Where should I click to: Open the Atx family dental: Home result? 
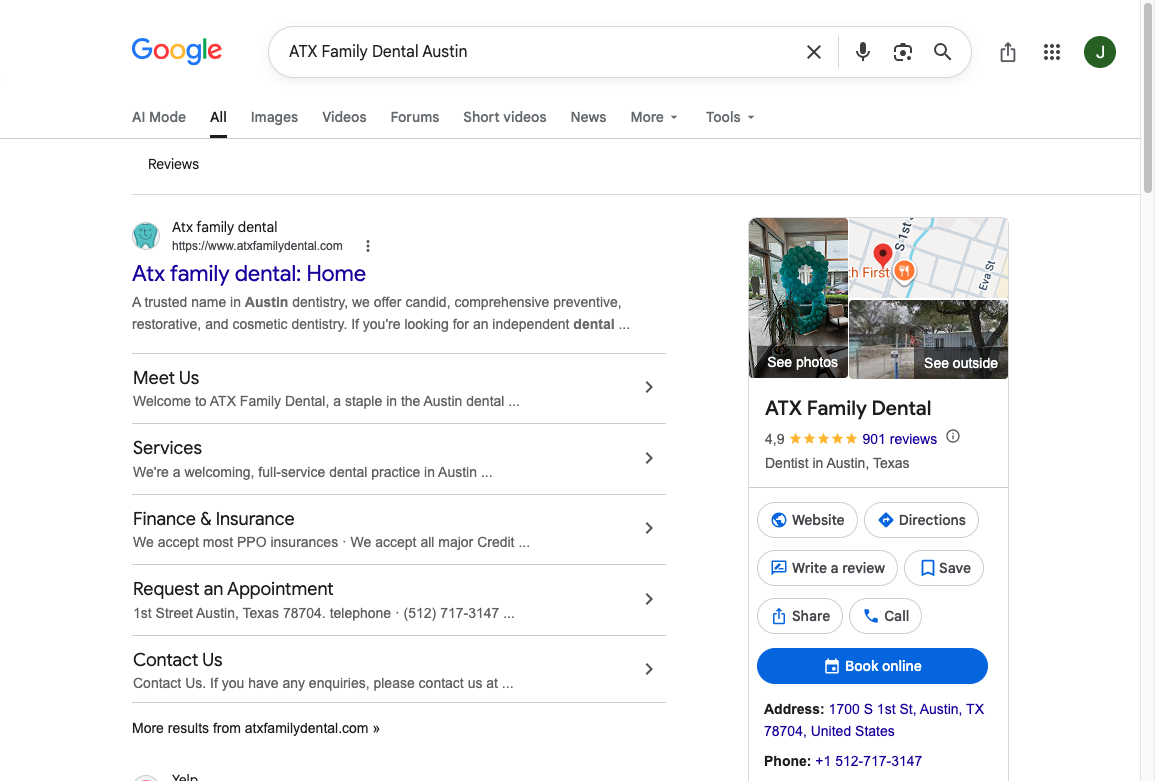tap(249, 273)
